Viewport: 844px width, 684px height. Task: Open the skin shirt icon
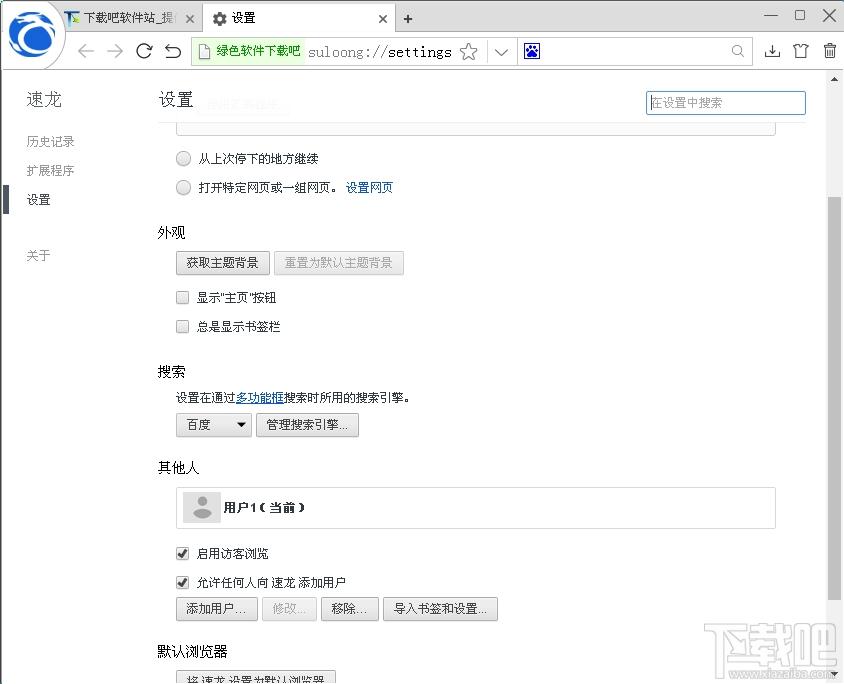[x=801, y=51]
